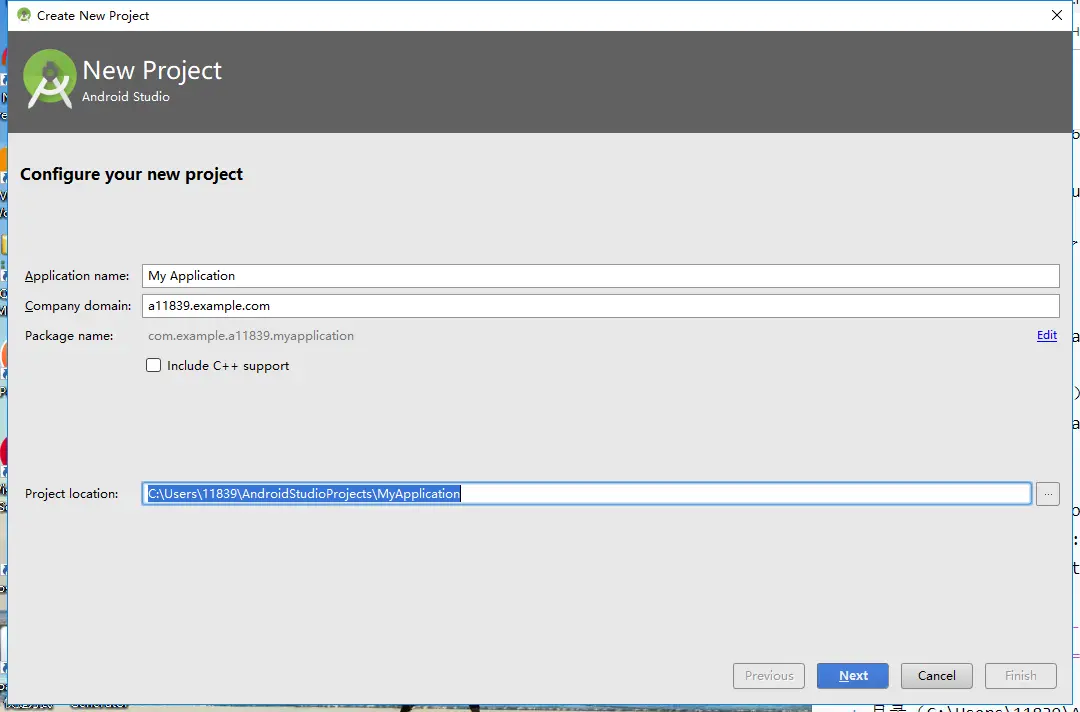Click the Cancel button

click(x=937, y=676)
